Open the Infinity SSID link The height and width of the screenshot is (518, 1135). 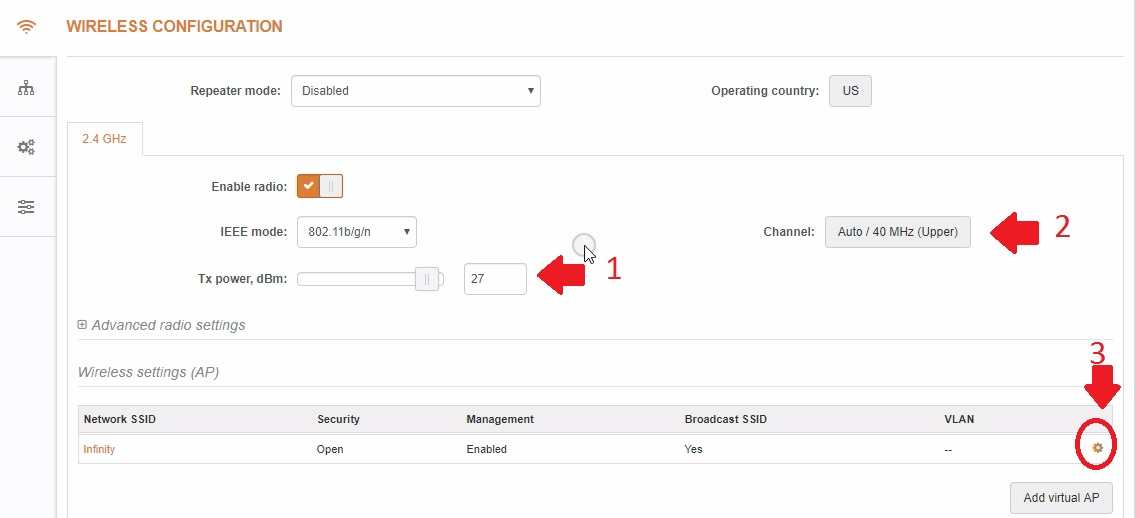(99, 449)
